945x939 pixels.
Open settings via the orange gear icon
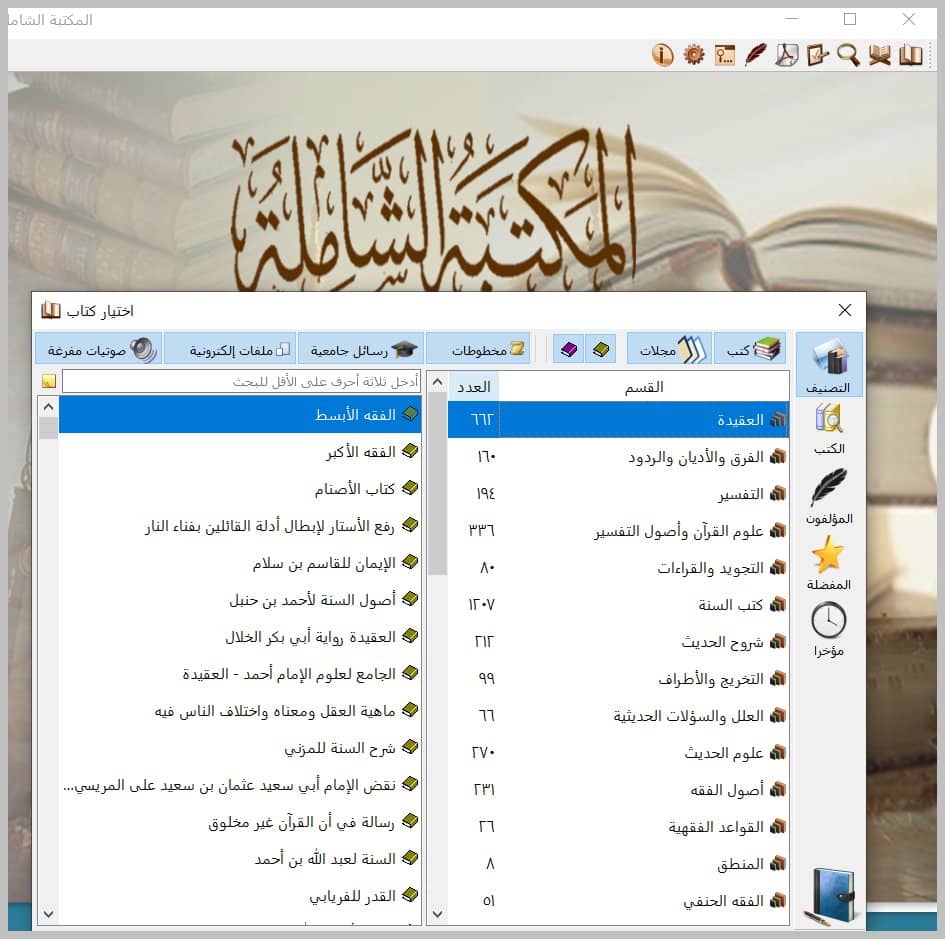(694, 55)
